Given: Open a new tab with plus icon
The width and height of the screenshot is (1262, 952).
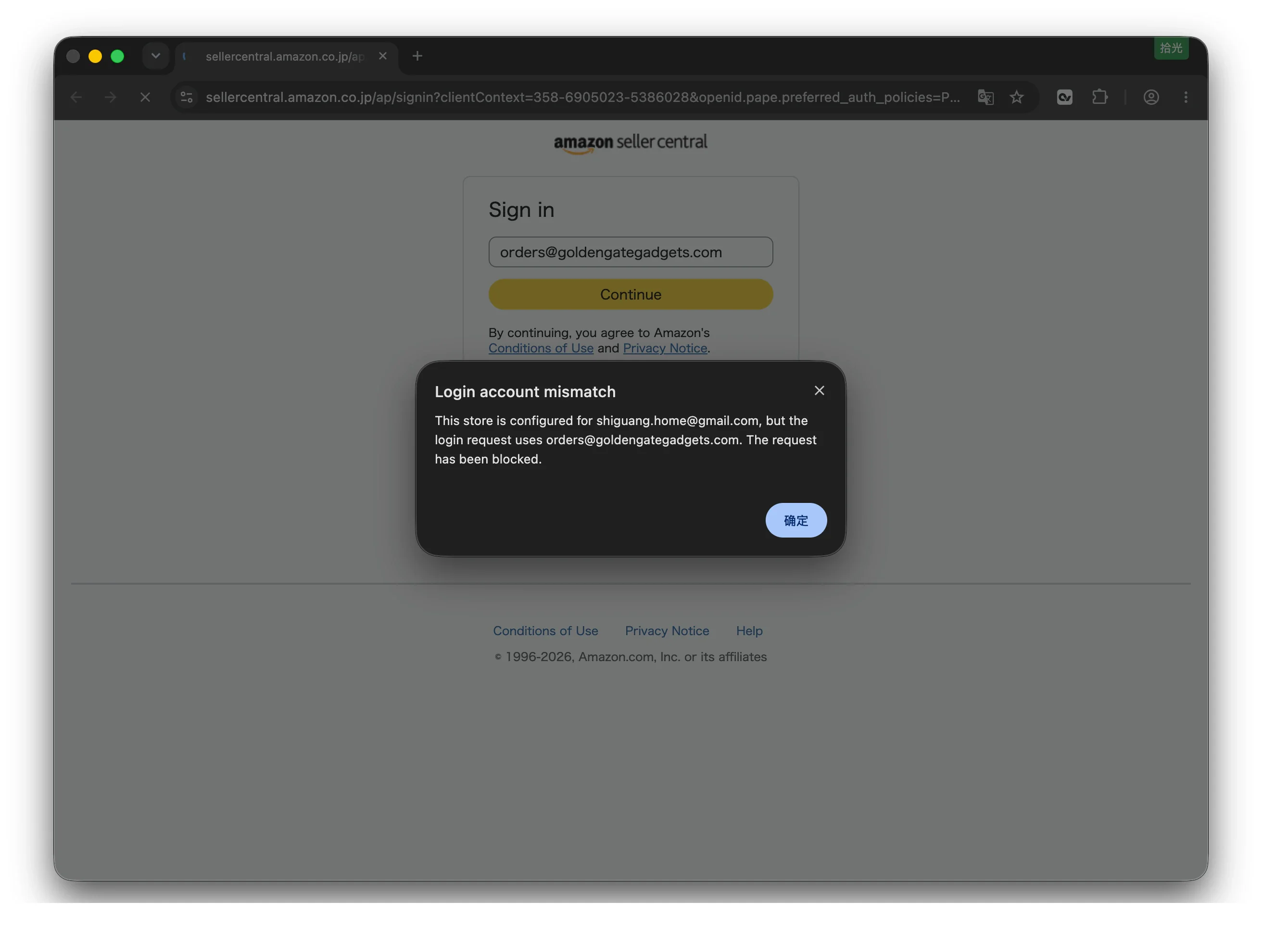Looking at the screenshot, I should [x=417, y=56].
